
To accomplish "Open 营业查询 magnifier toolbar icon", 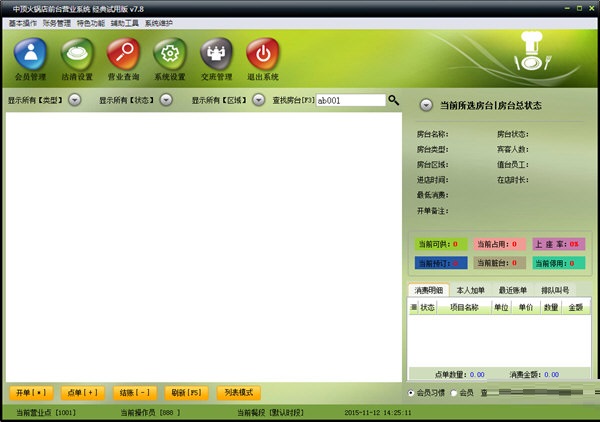I will (123, 59).
